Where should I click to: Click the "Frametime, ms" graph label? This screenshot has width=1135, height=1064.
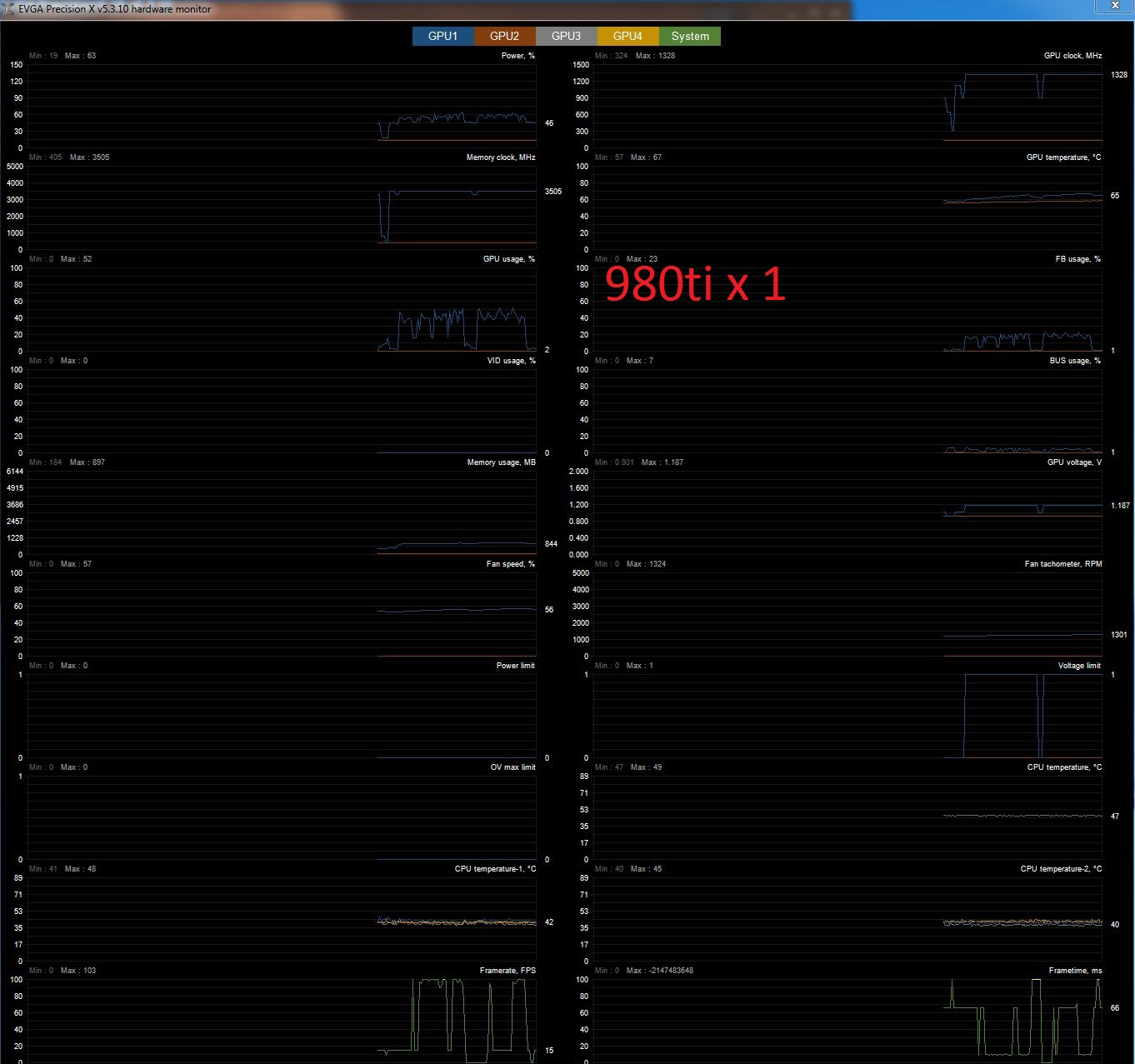click(1075, 971)
